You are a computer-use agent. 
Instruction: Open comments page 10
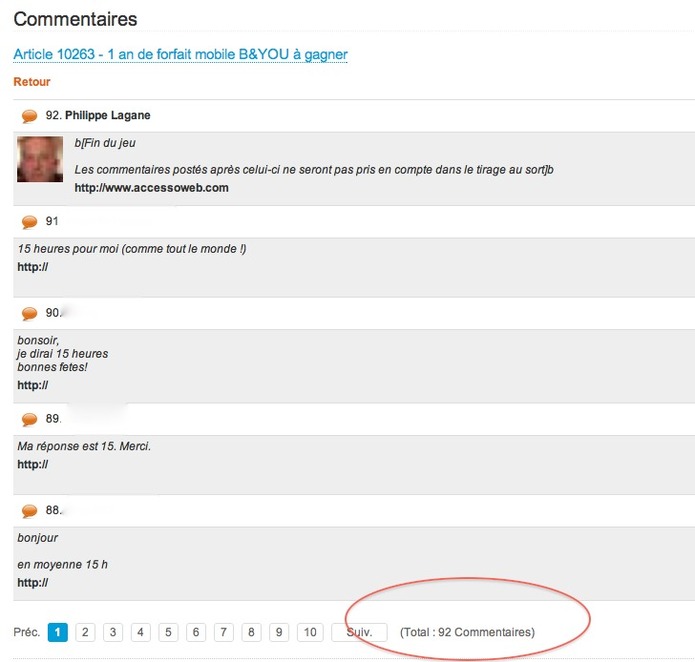coord(310,632)
